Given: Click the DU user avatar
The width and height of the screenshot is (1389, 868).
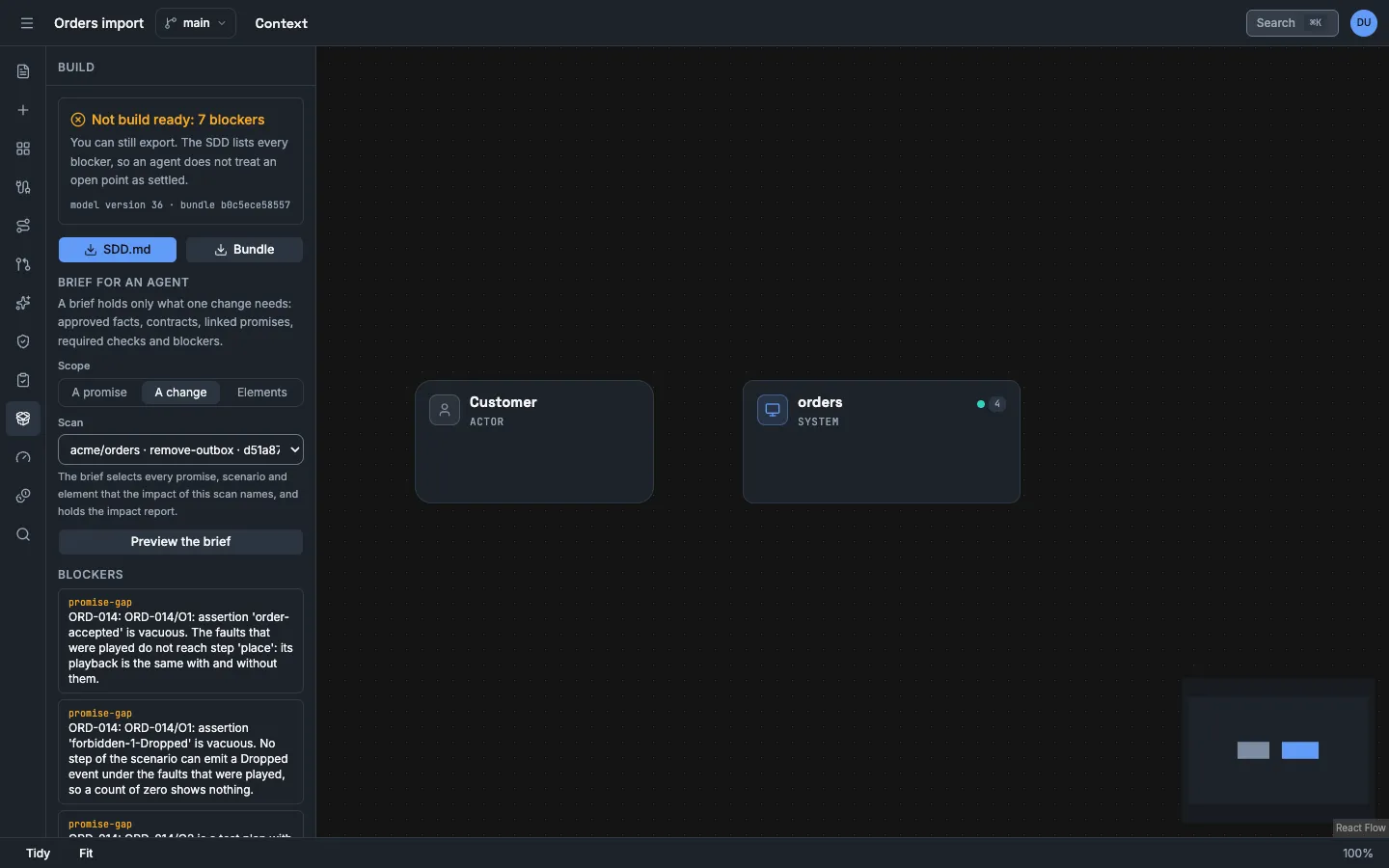Looking at the screenshot, I should pyautogui.click(x=1364, y=23).
